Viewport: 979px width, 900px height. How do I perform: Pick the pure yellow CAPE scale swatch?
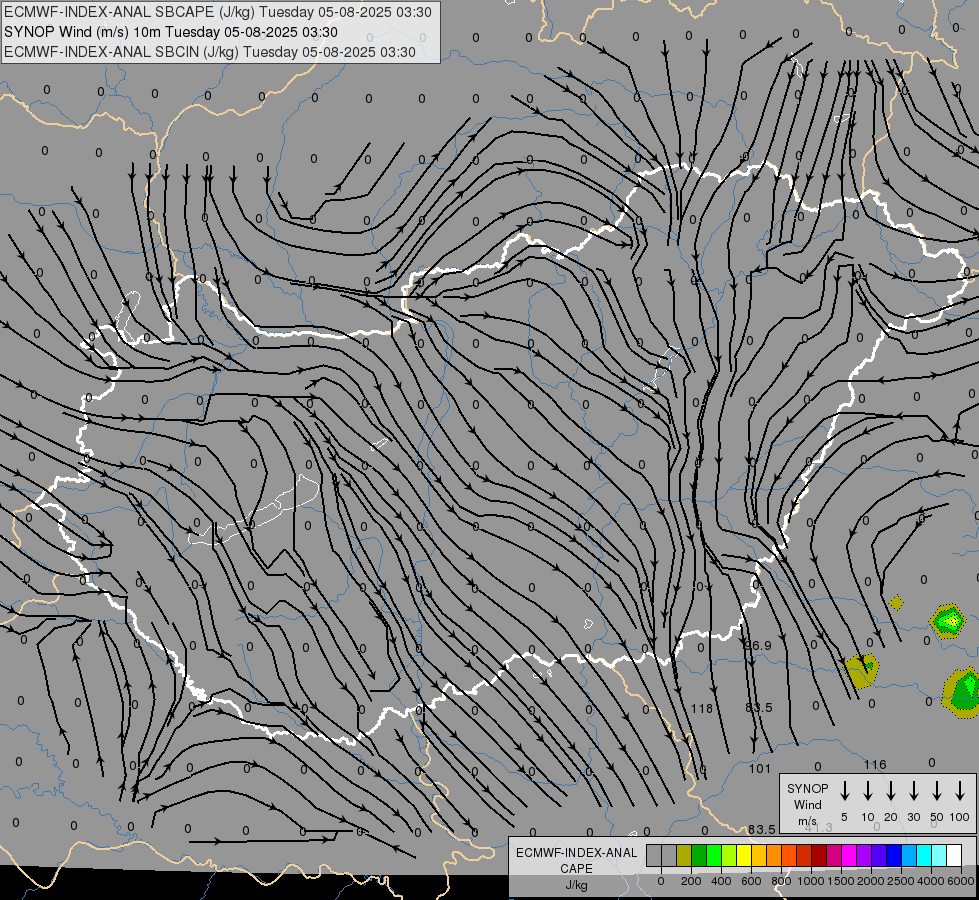coord(744,856)
